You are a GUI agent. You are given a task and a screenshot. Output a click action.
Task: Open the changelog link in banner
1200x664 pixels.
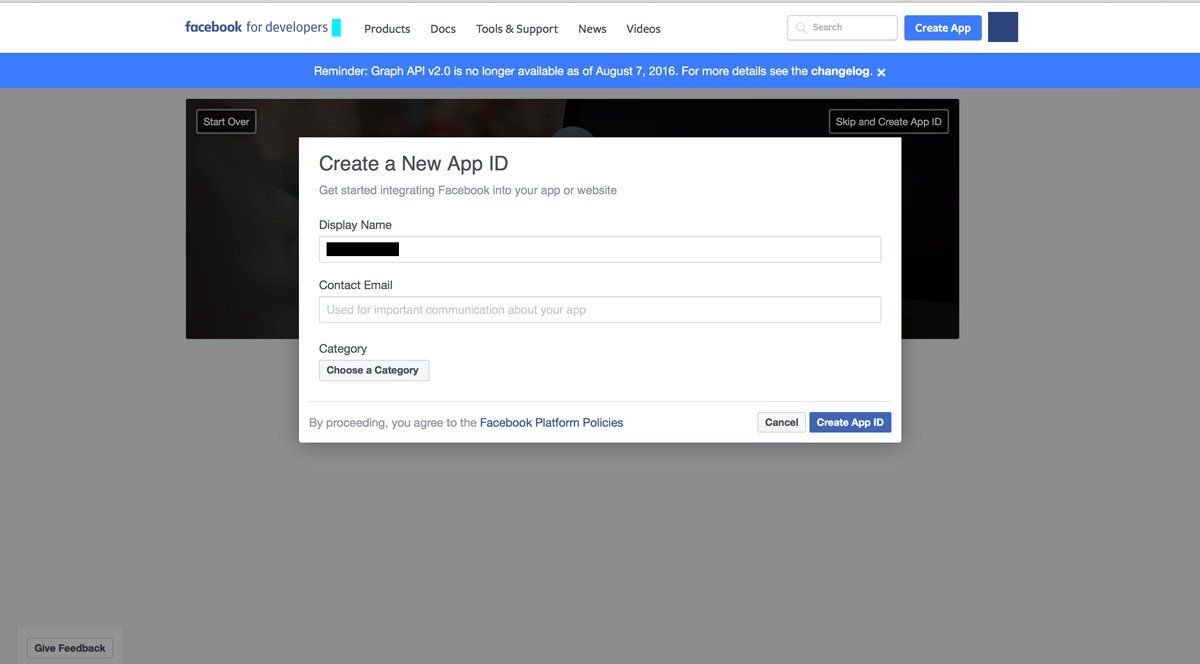841,72
